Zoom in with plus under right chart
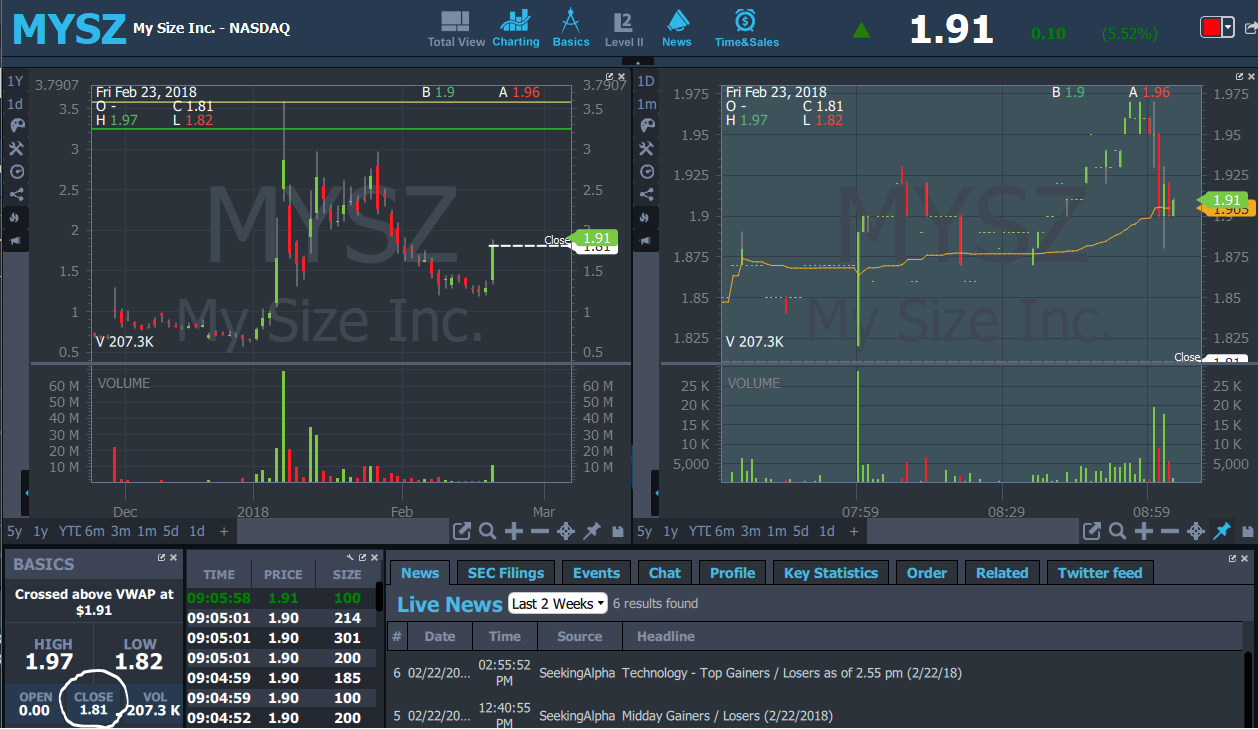1258x729 pixels. click(1144, 531)
